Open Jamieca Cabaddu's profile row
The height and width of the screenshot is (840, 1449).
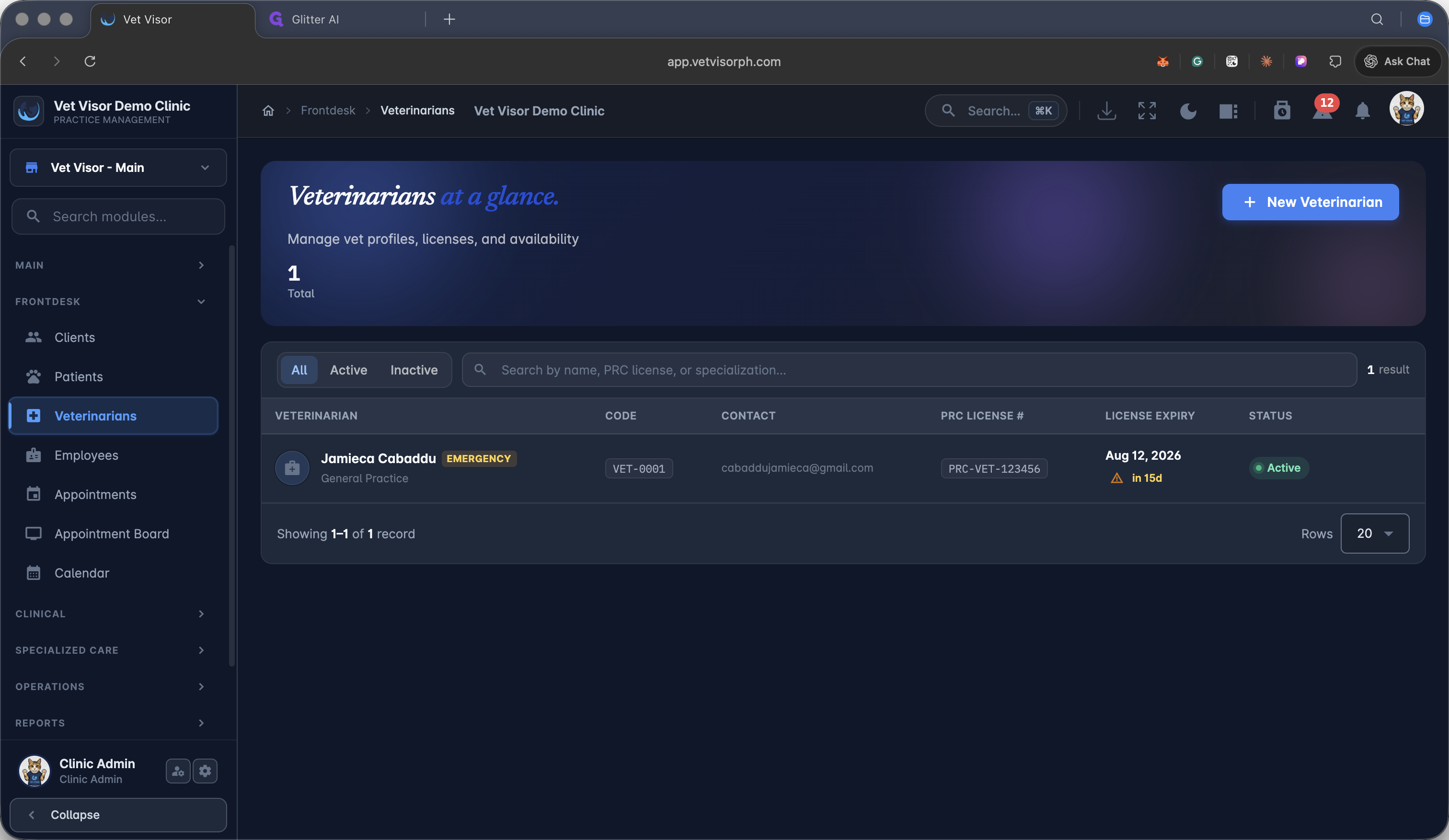(x=842, y=468)
